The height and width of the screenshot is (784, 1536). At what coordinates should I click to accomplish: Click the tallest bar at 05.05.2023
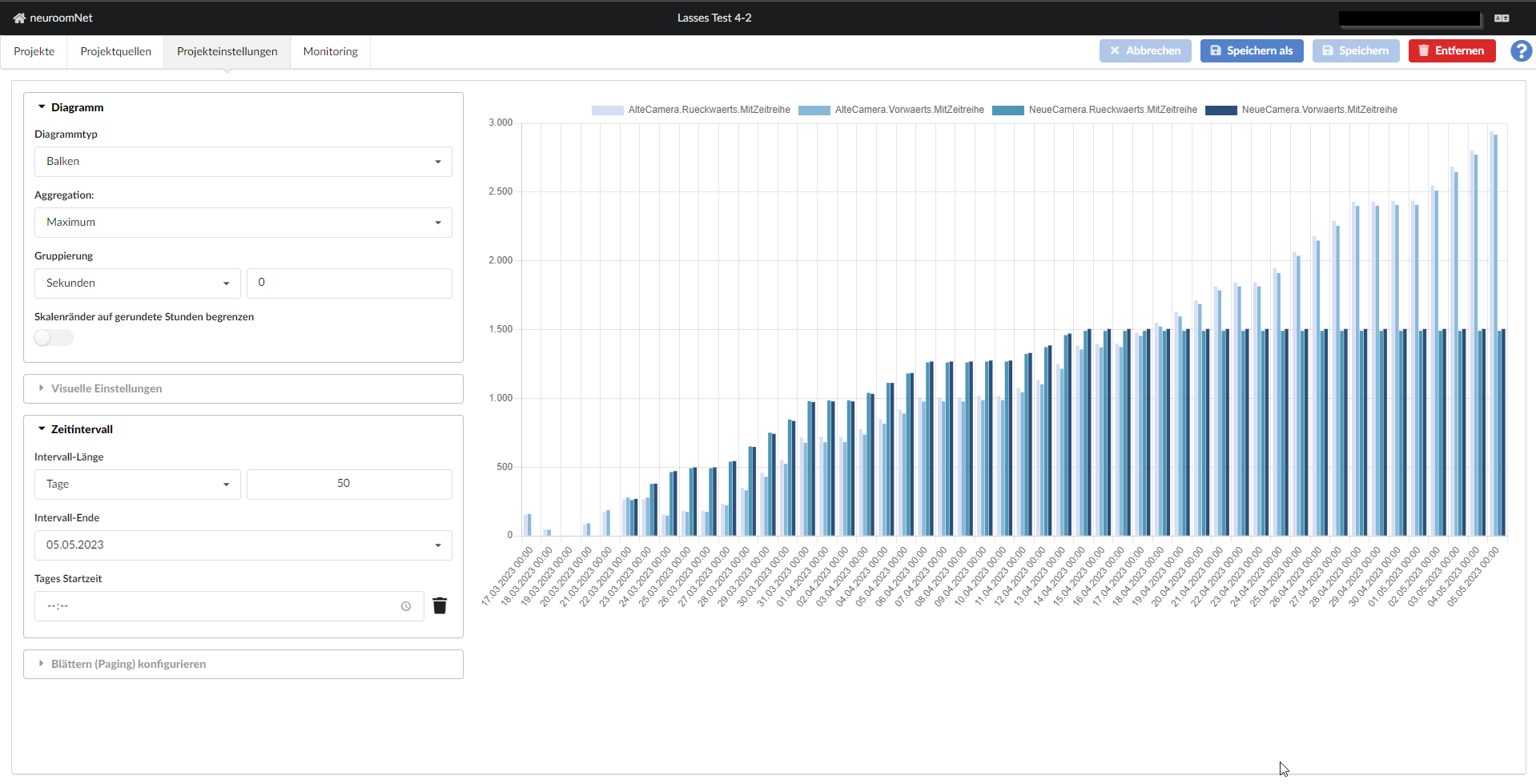click(1491, 333)
